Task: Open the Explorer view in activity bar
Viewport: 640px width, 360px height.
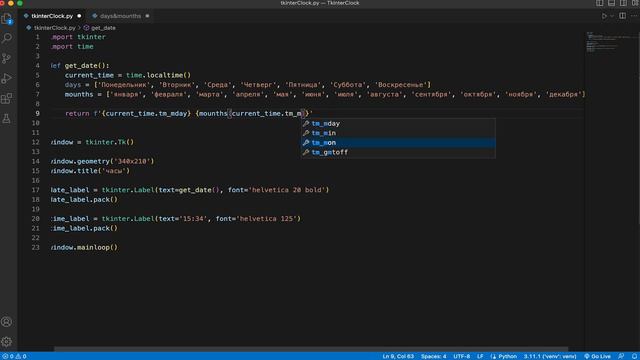Action: click(x=7, y=18)
